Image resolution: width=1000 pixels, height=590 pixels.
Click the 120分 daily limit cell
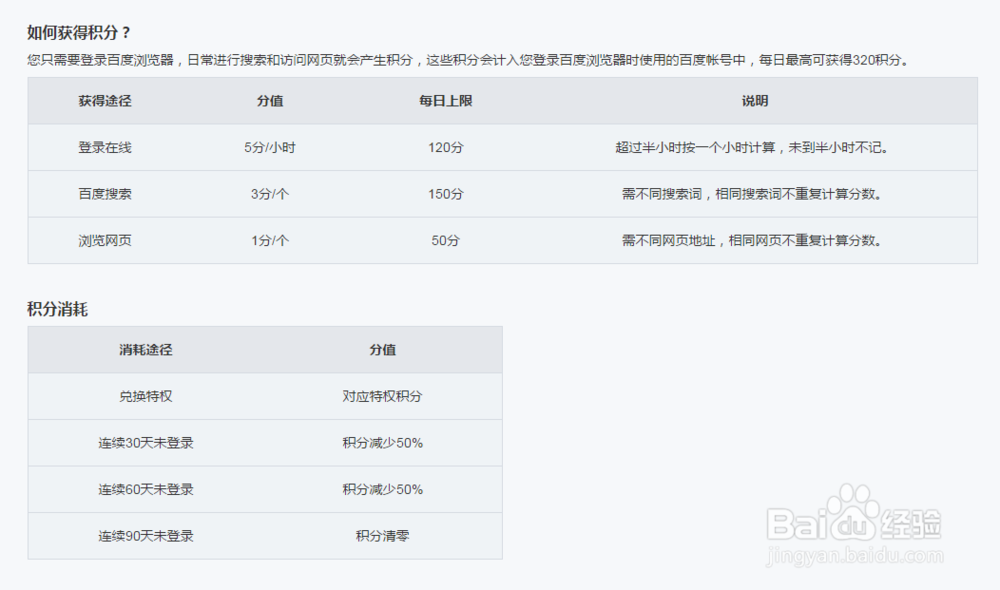442,147
